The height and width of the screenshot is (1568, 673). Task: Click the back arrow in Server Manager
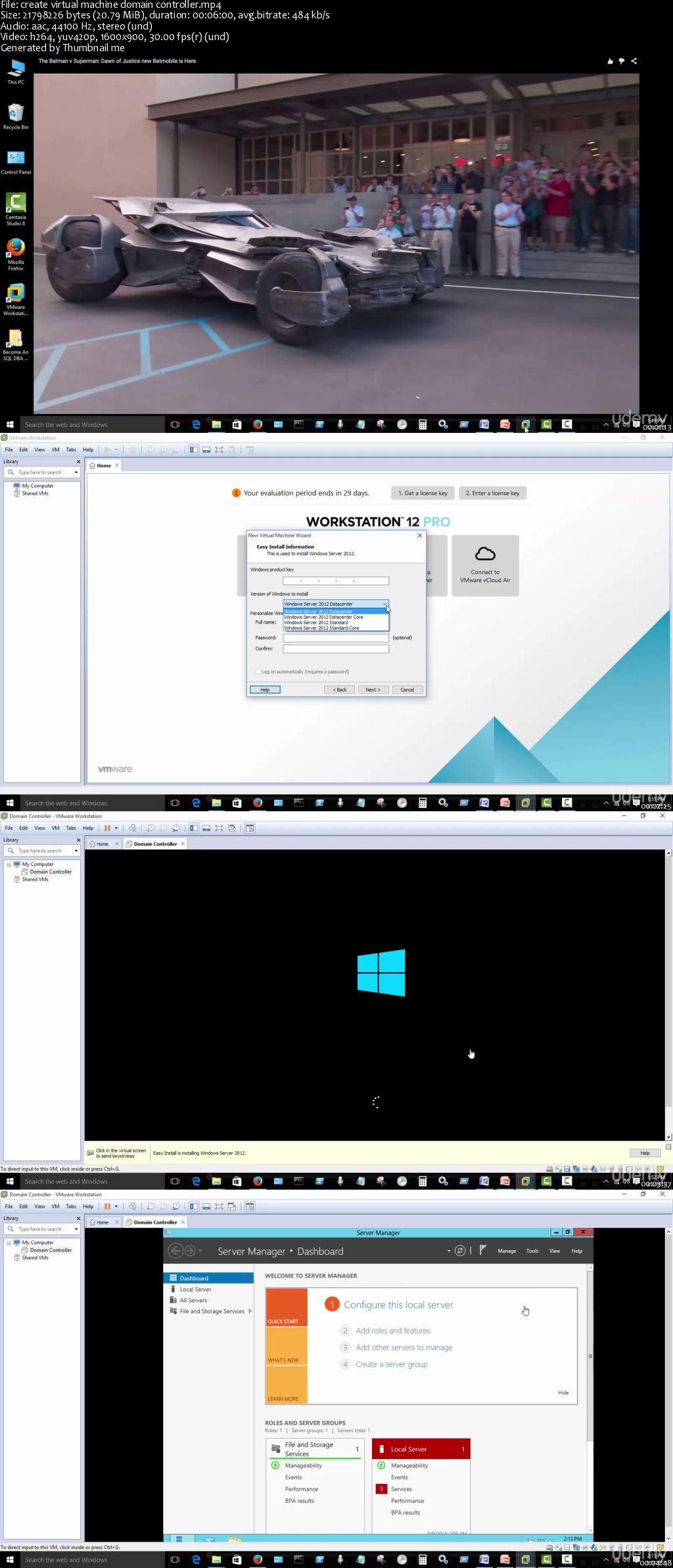(x=175, y=1251)
